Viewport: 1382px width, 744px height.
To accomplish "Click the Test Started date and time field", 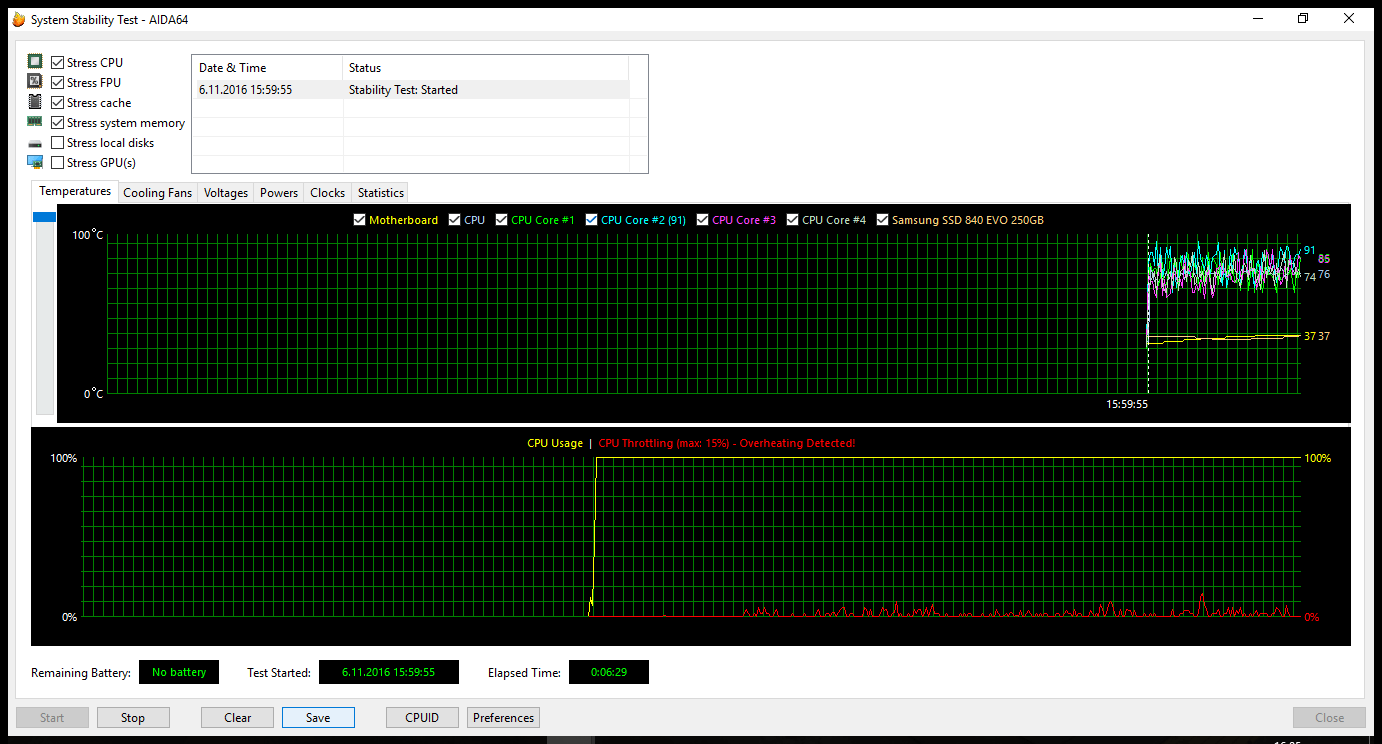I will 389,672.
